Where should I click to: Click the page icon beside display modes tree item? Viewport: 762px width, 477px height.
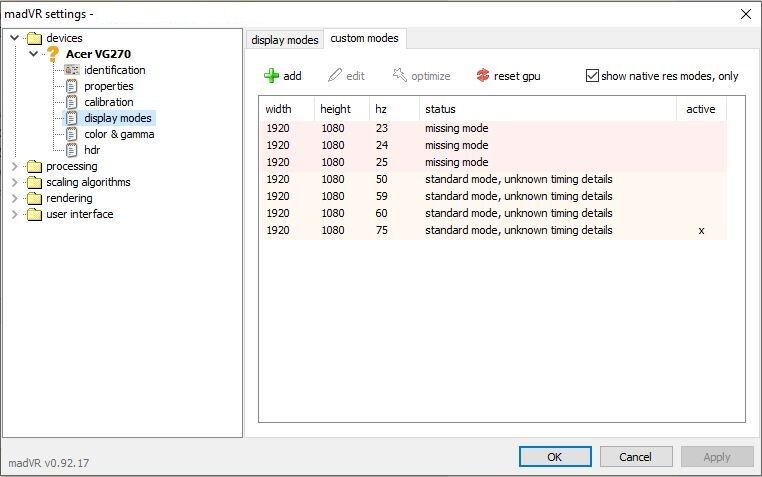coord(71,118)
